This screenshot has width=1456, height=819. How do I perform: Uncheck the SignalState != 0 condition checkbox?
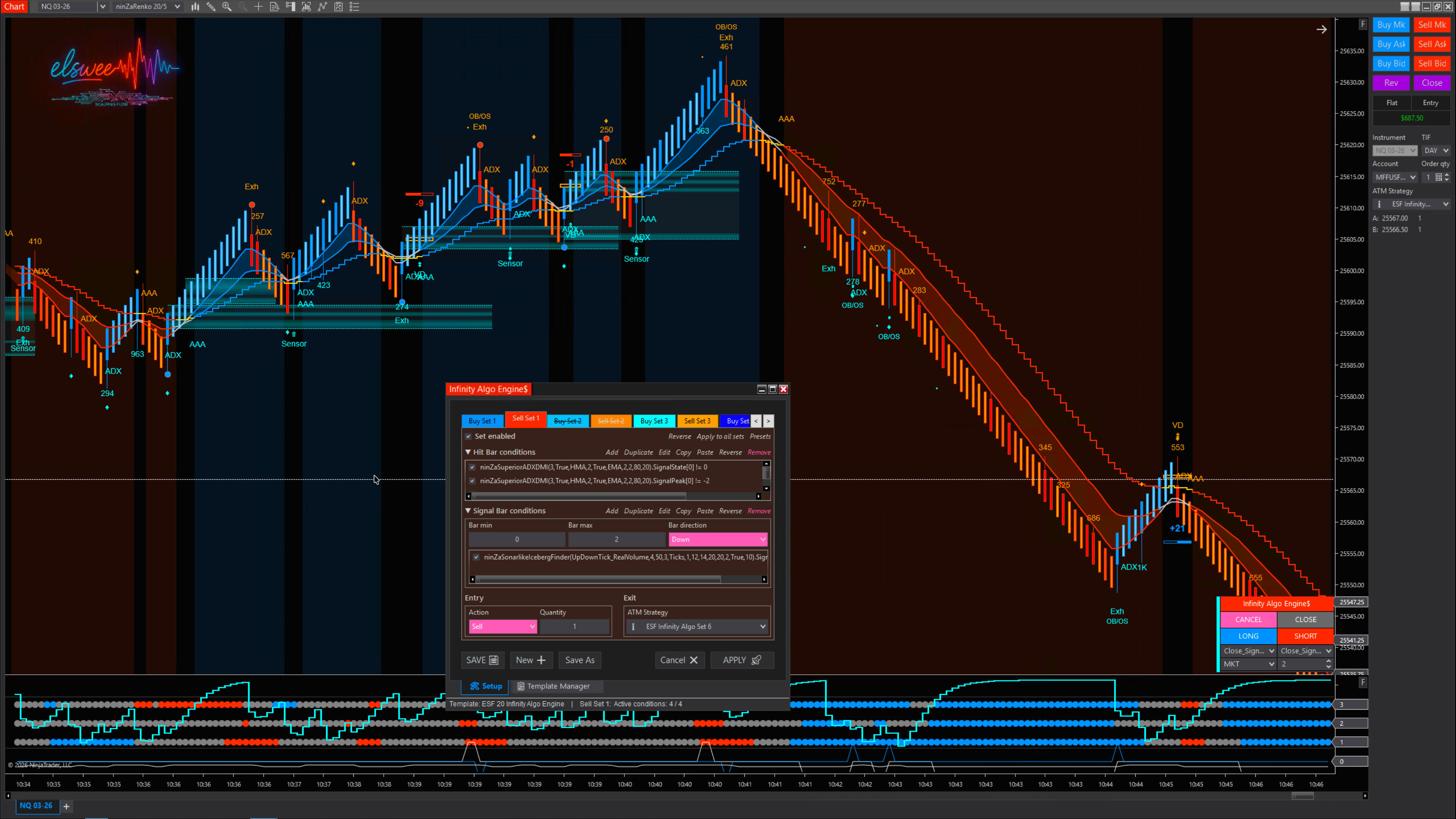coord(472,467)
